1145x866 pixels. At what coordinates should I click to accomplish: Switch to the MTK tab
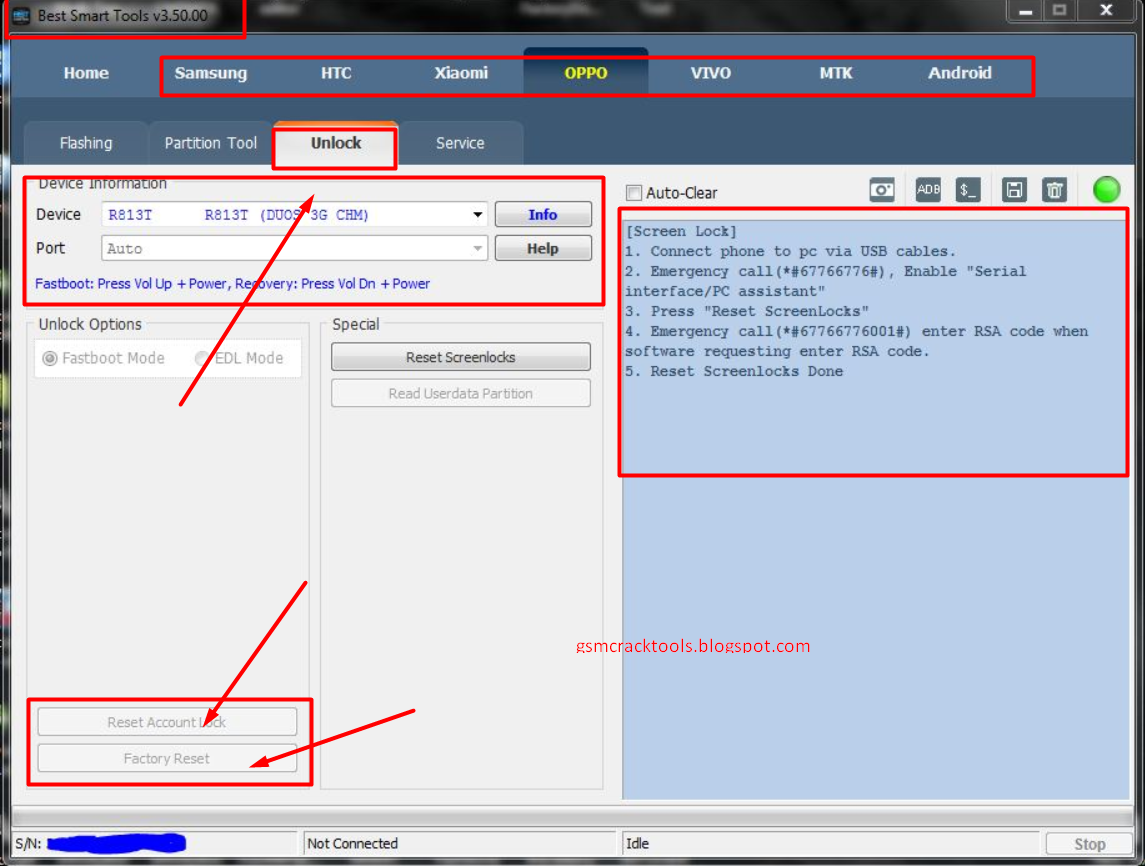coord(835,73)
